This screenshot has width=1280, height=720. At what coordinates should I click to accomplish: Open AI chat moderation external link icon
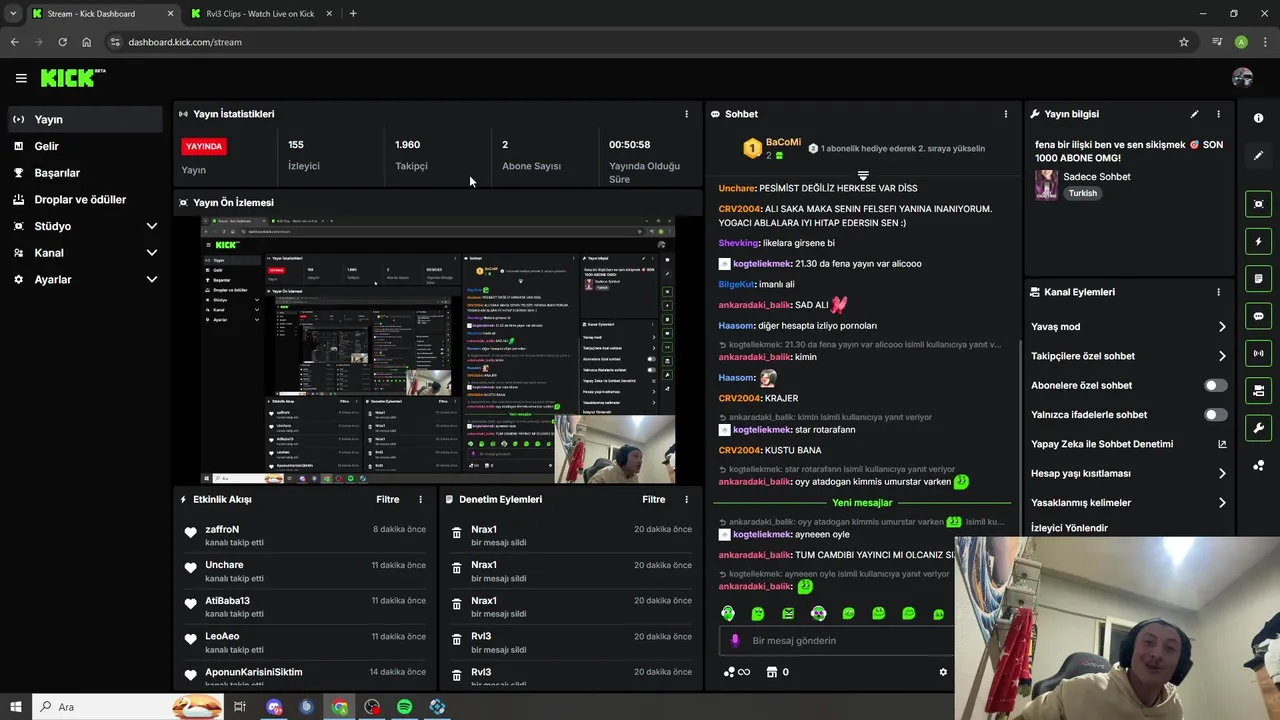1222,444
